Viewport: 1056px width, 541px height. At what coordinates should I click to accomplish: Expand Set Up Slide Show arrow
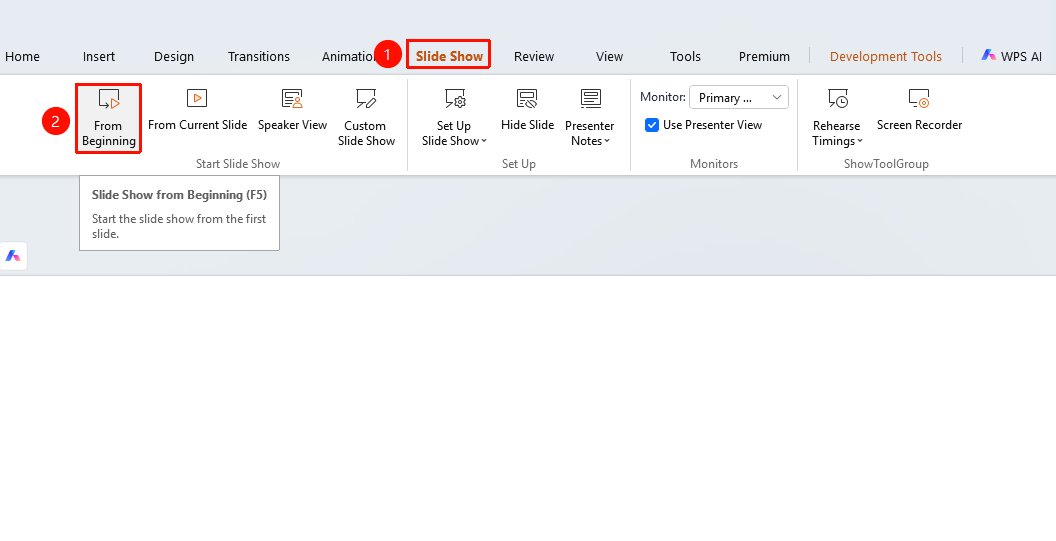[x=484, y=141]
